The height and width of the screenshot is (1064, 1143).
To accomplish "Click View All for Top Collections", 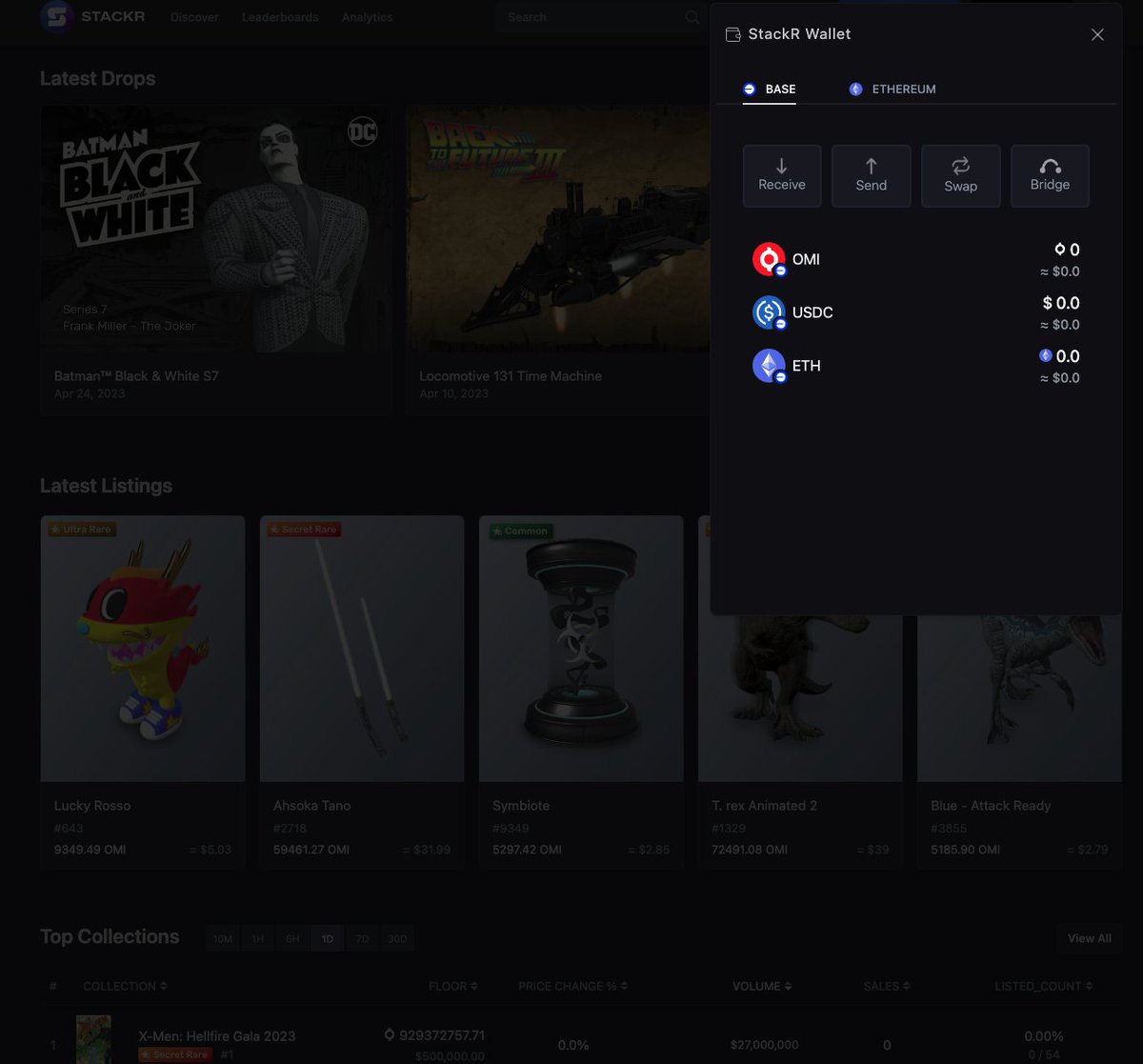I will coord(1090,938).
